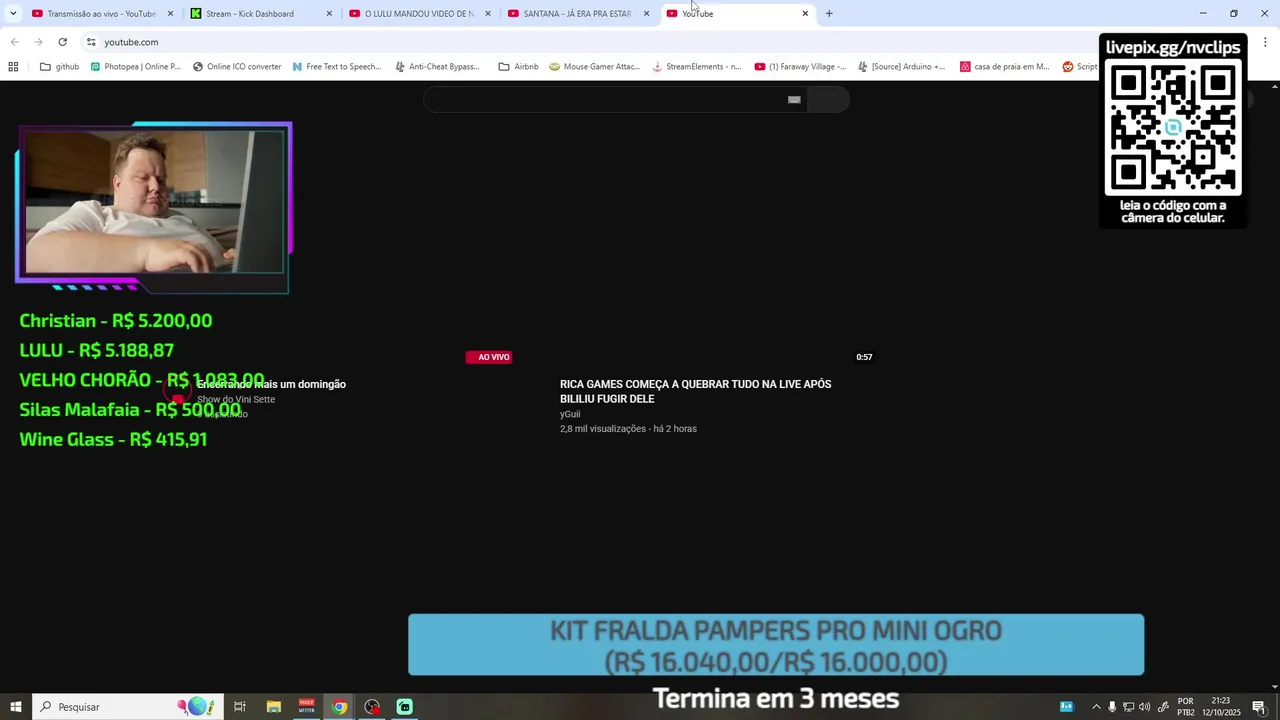Open the Mouse Gamer Attac bookmark

tap(594, 67)
